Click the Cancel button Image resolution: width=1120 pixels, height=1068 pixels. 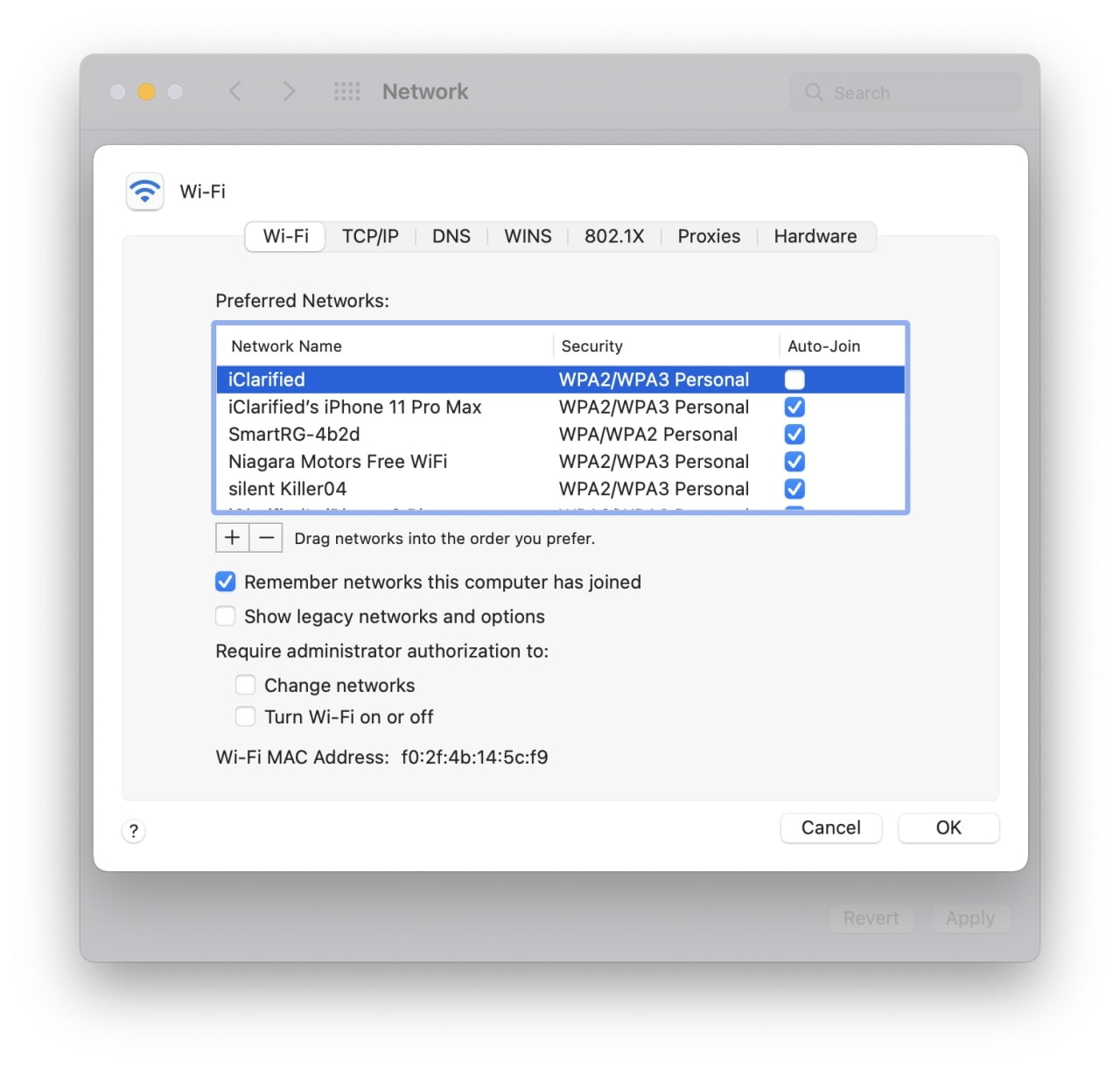830,827
